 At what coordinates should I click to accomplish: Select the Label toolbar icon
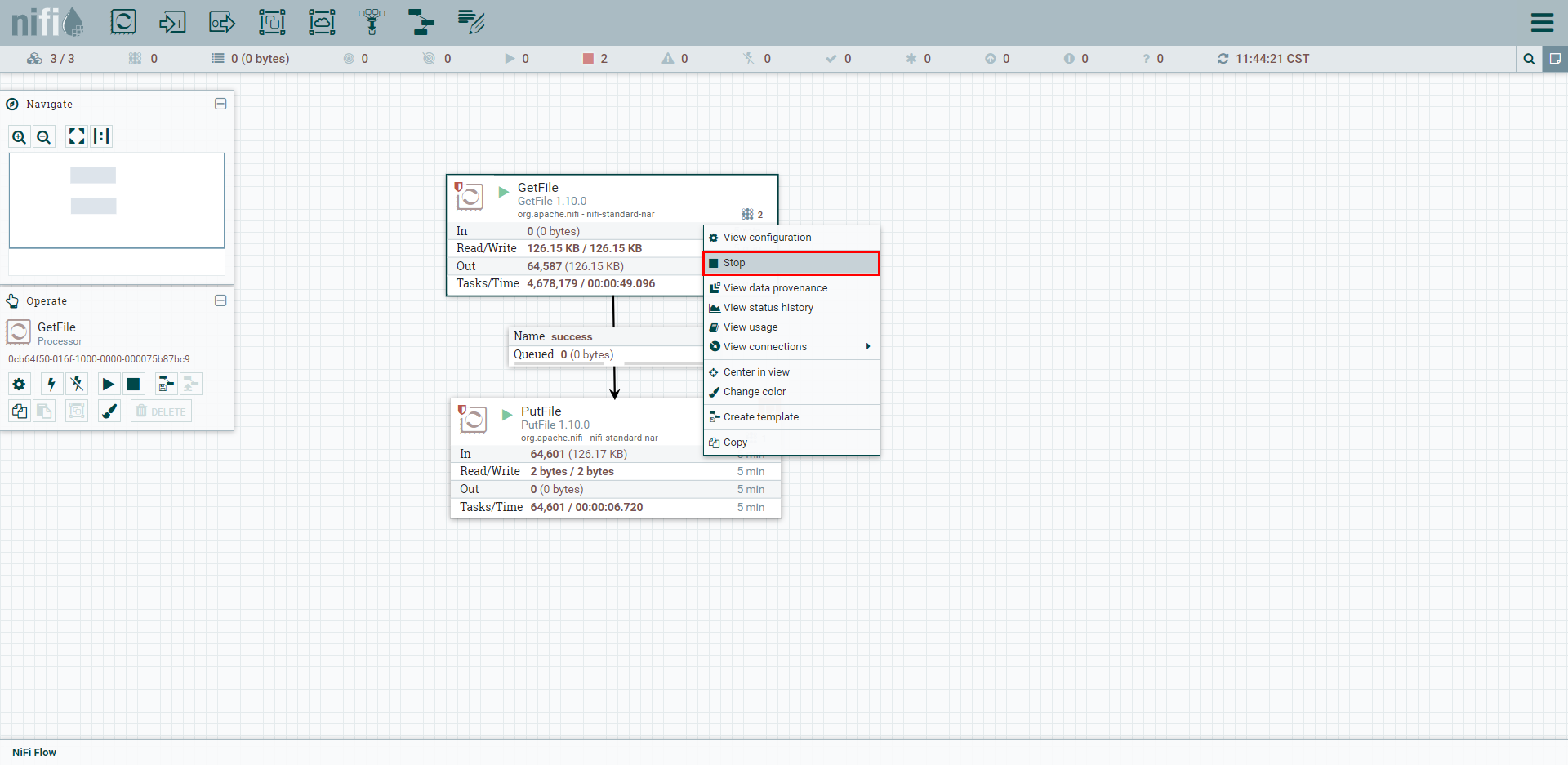point(471,22)
